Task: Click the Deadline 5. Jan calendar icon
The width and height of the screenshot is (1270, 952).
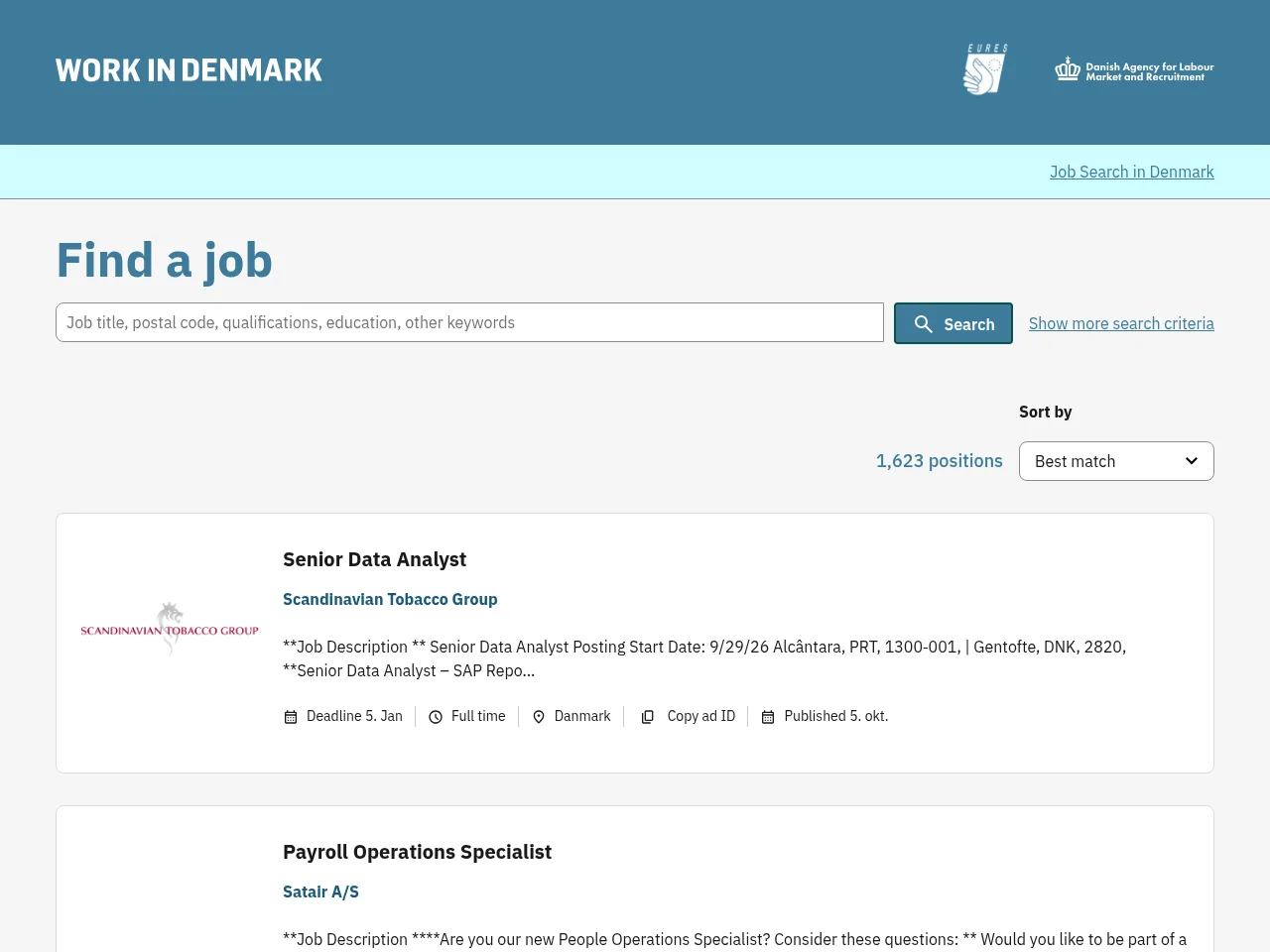Action: (x=291, y=717)
